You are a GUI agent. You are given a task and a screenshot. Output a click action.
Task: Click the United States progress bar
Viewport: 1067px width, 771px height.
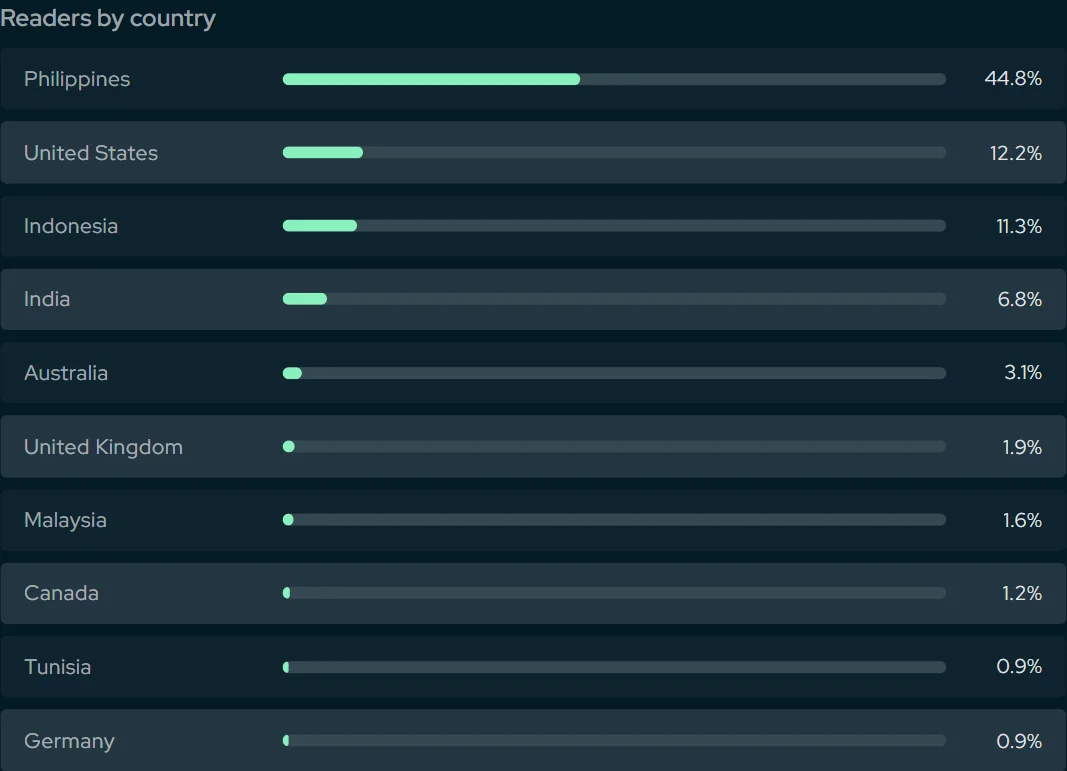[323, 152]
